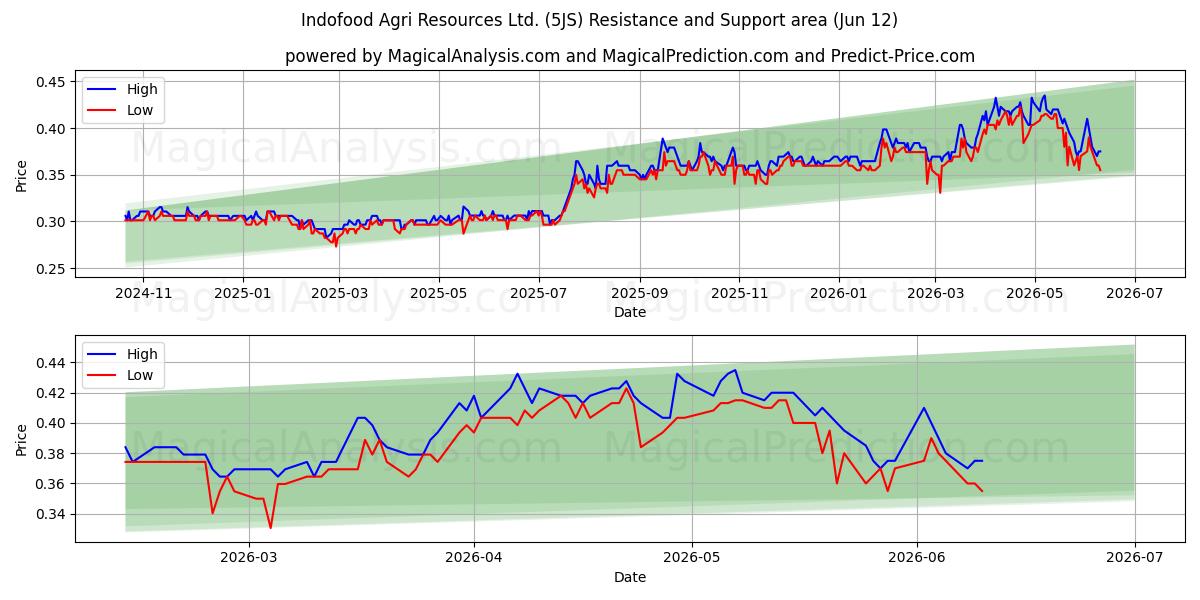Click the '0.30' price tick on the top chart
1200x600 pixels.
click(52, 222)
